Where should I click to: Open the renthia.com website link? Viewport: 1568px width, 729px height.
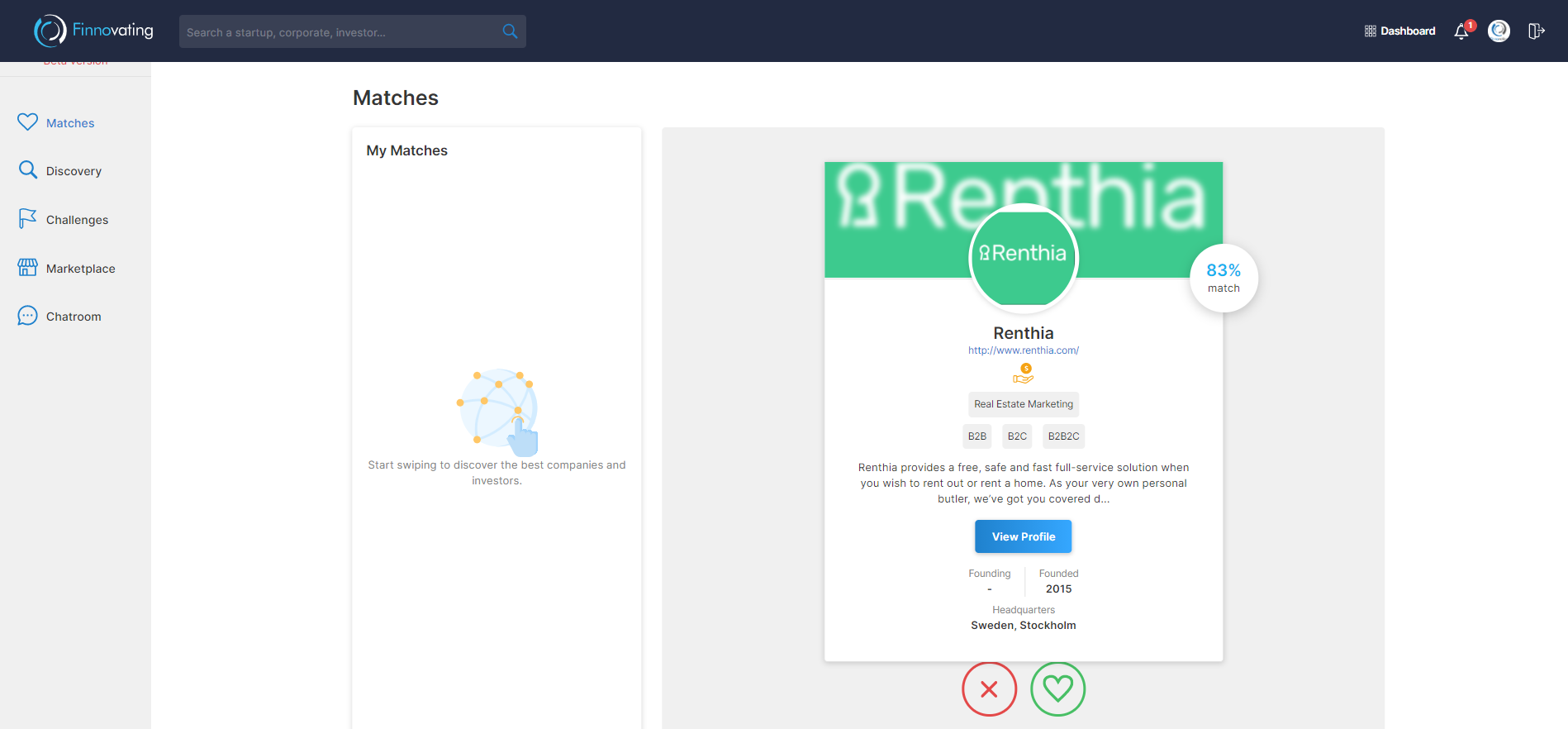[x=1024, y=350]
